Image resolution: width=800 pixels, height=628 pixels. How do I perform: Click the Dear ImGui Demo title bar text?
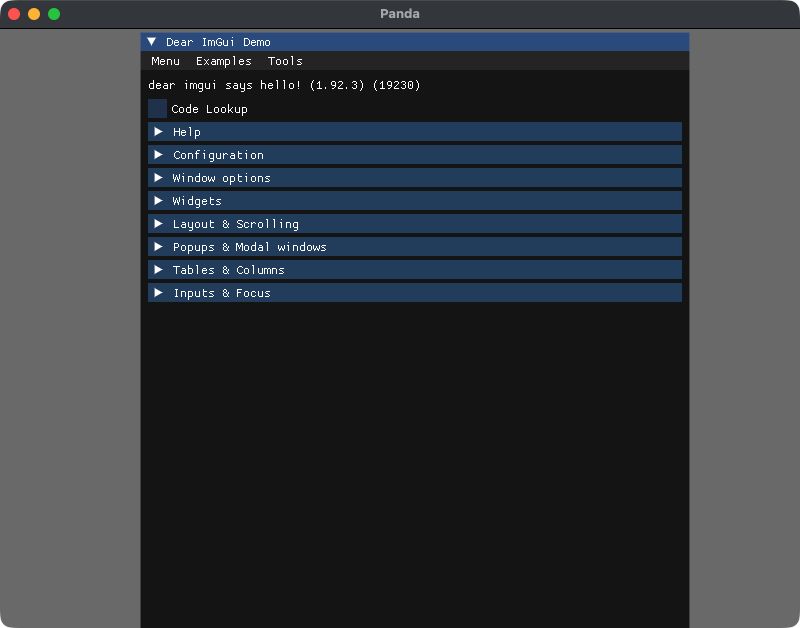218,42
